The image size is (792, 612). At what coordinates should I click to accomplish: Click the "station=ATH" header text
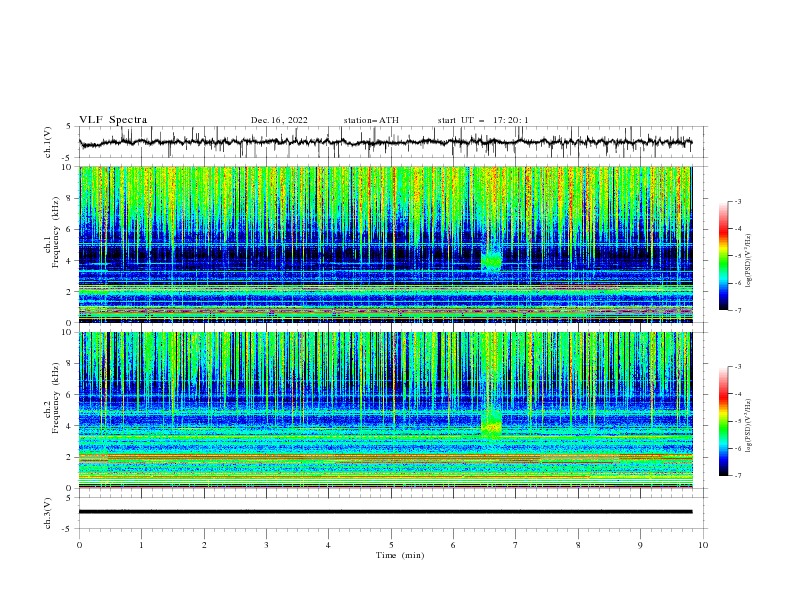pos(371,120)
